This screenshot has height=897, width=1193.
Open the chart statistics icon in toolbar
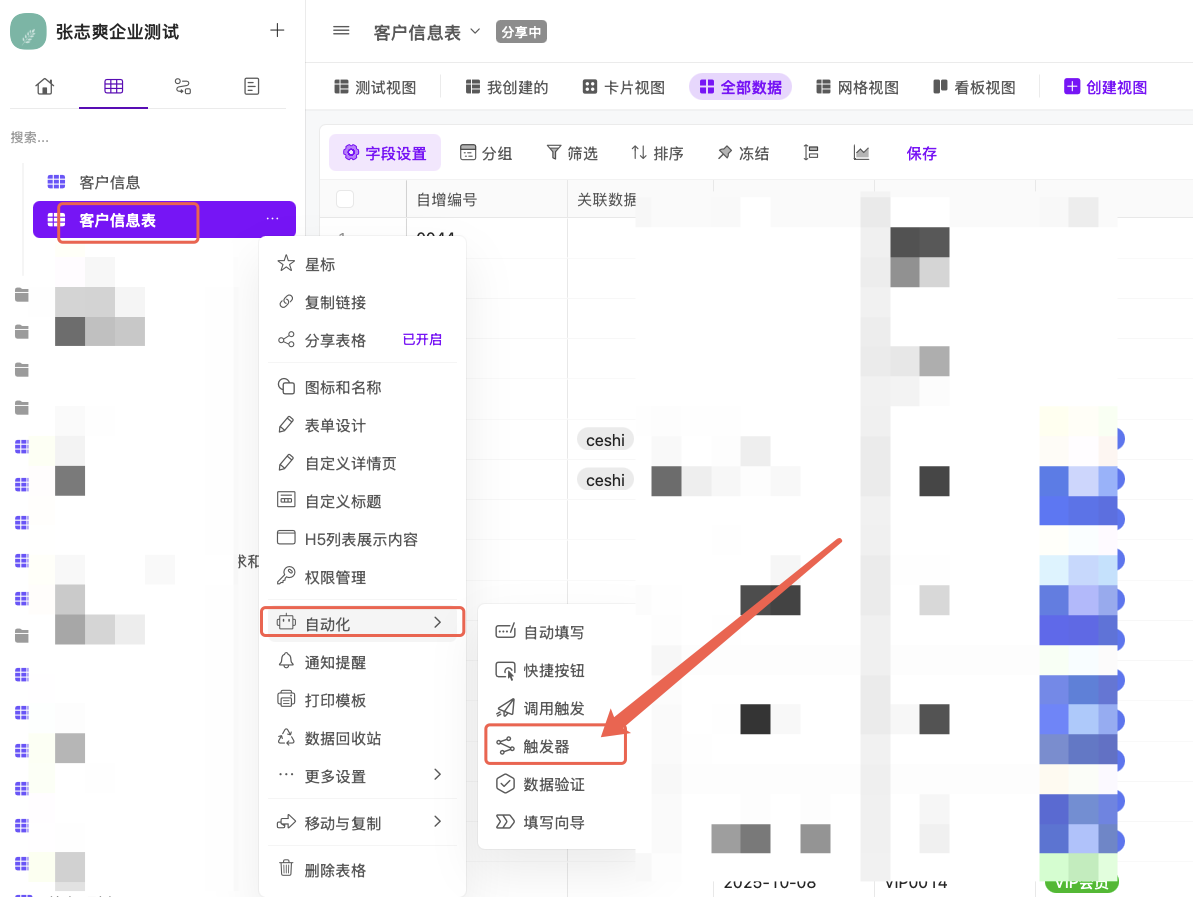(x=861, y=153)
